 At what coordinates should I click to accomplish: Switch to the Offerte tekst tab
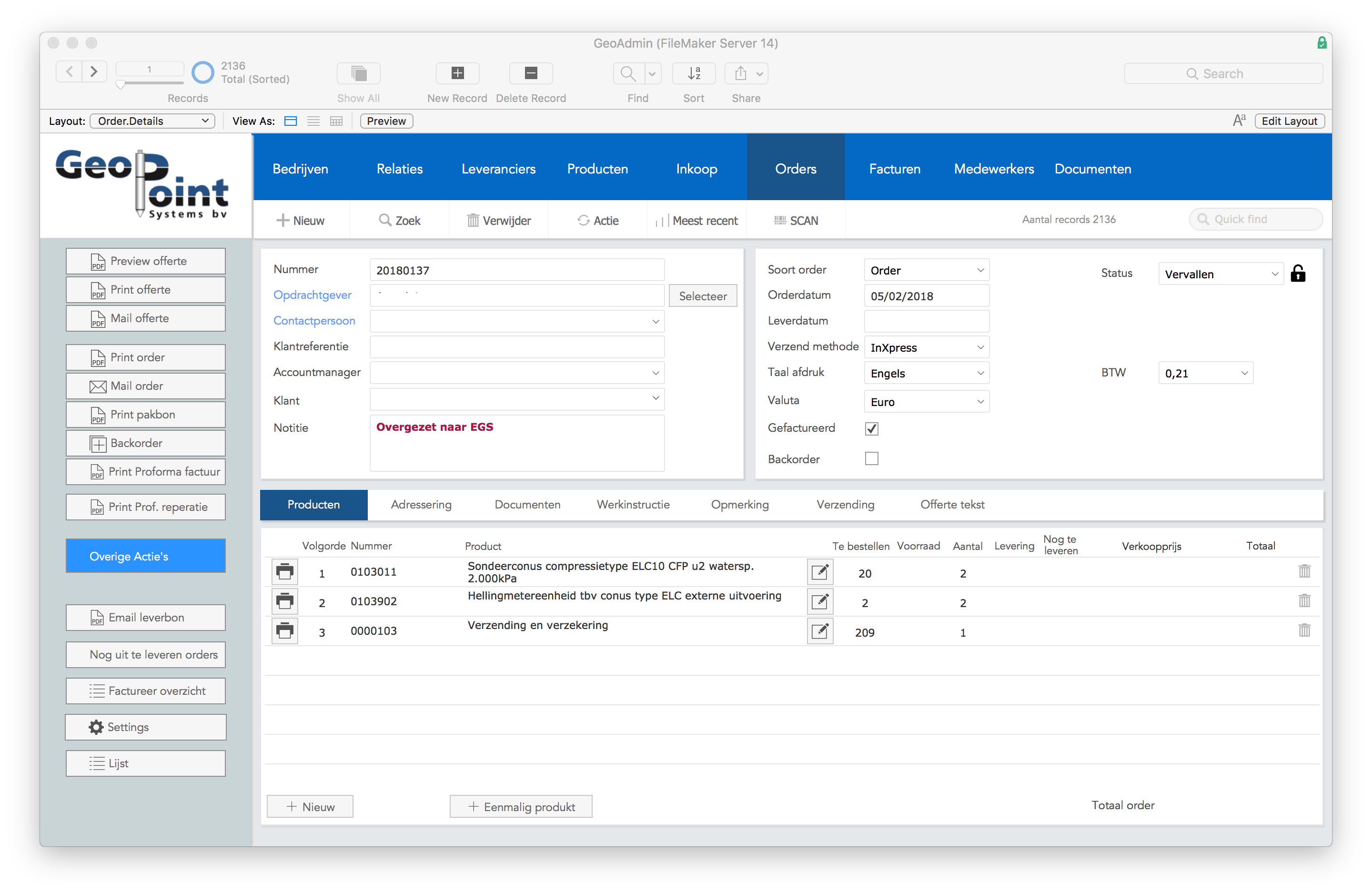[952, 505]
